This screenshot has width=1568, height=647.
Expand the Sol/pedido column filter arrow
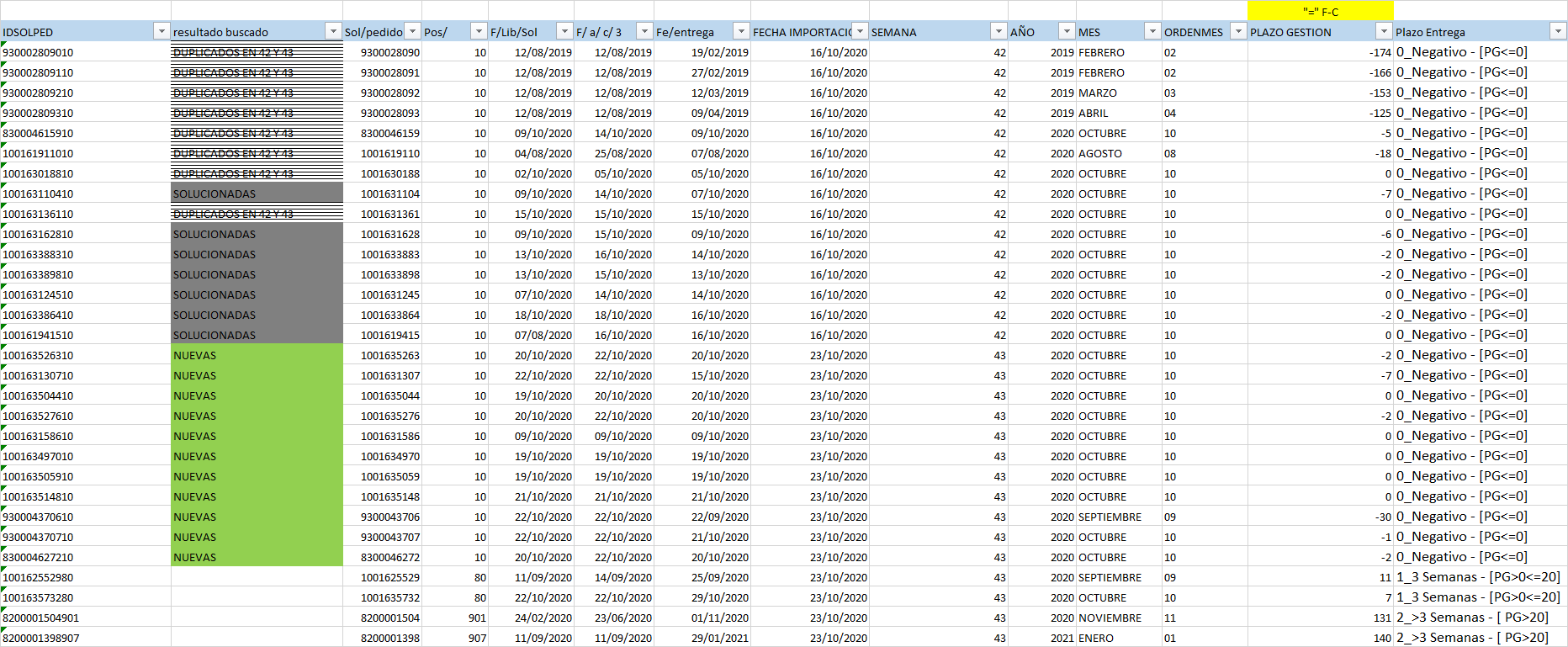(412, 31)
